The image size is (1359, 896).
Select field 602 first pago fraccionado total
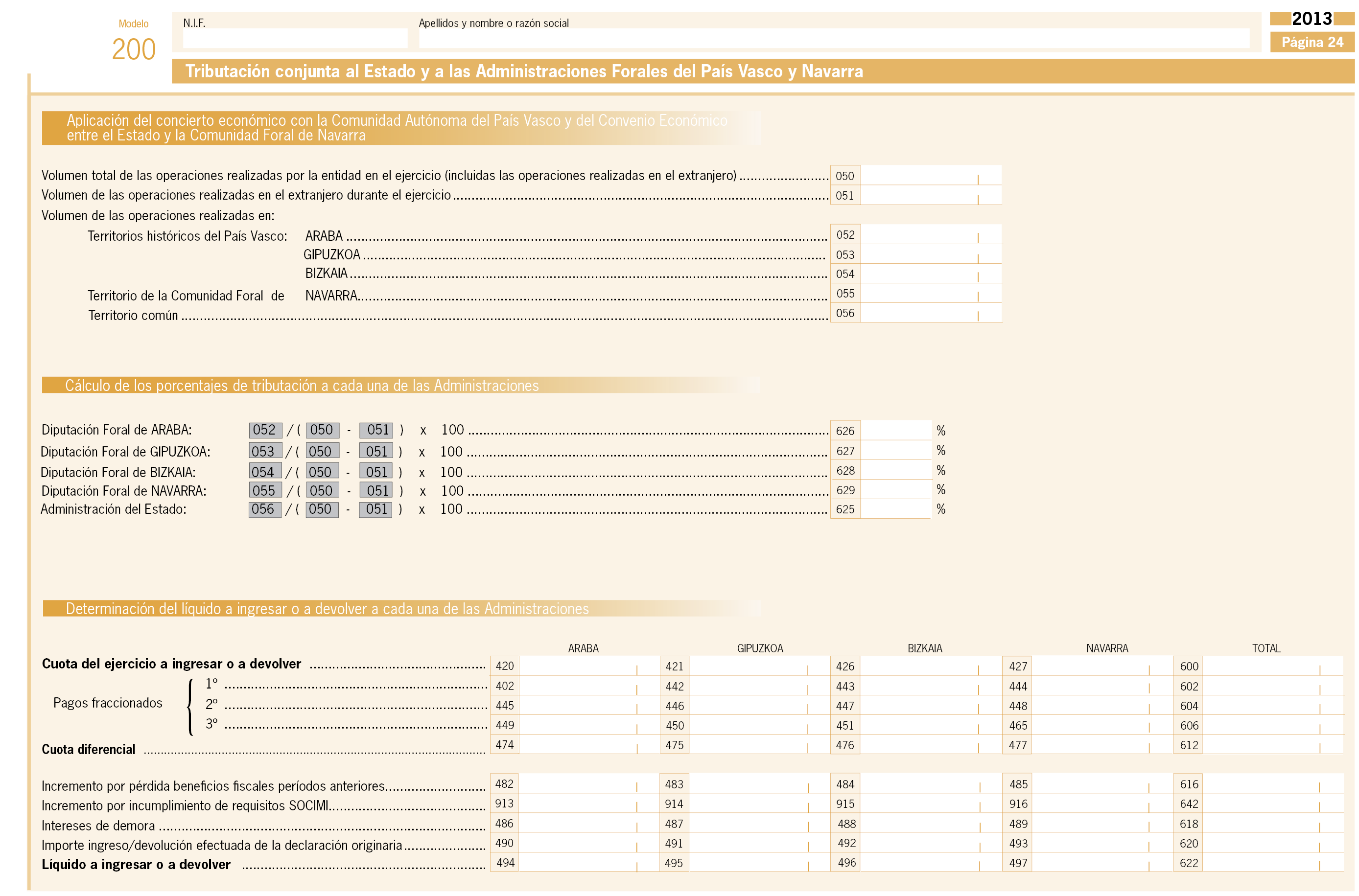(1273, 686)
